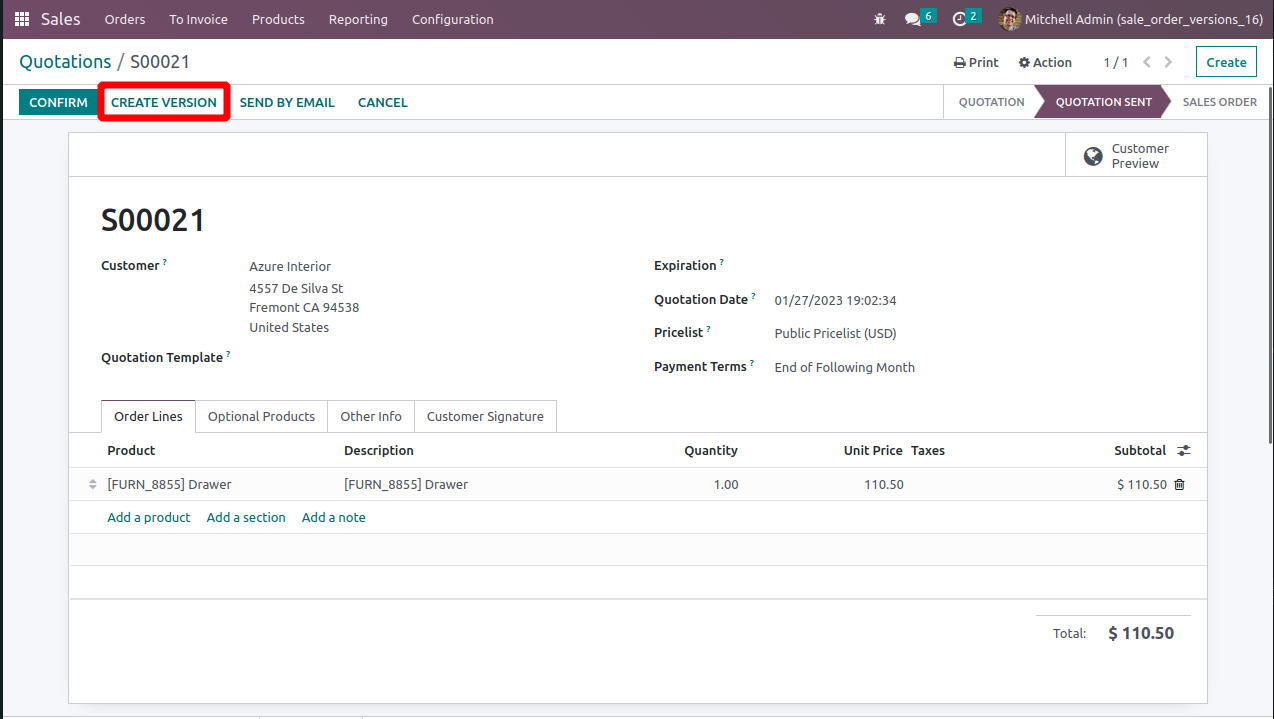Select the Sales Order status stage
This screenshot has width=1274, height=719.
click(x=1219, y=102)
